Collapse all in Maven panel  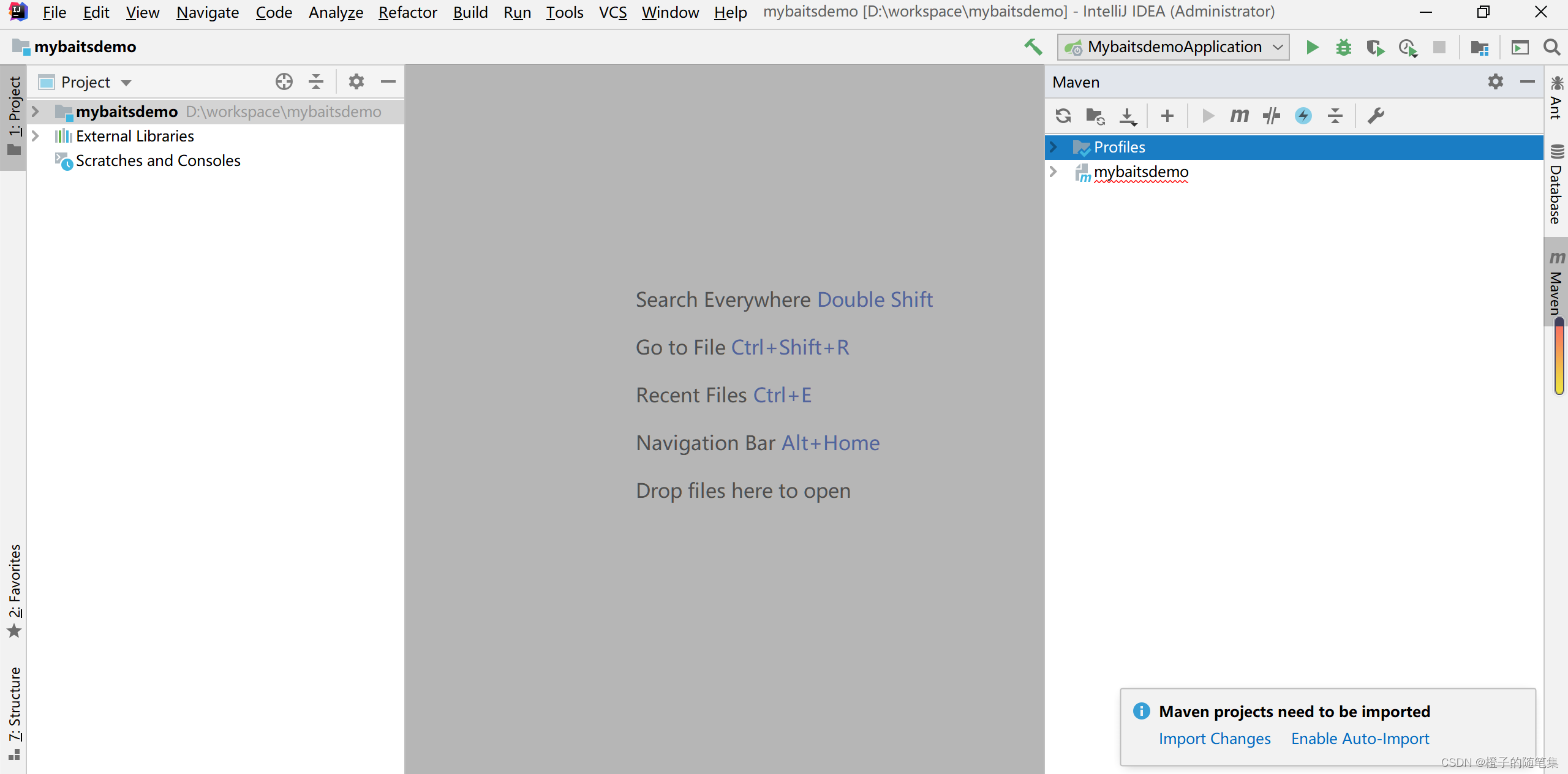tap(1335, 116)
